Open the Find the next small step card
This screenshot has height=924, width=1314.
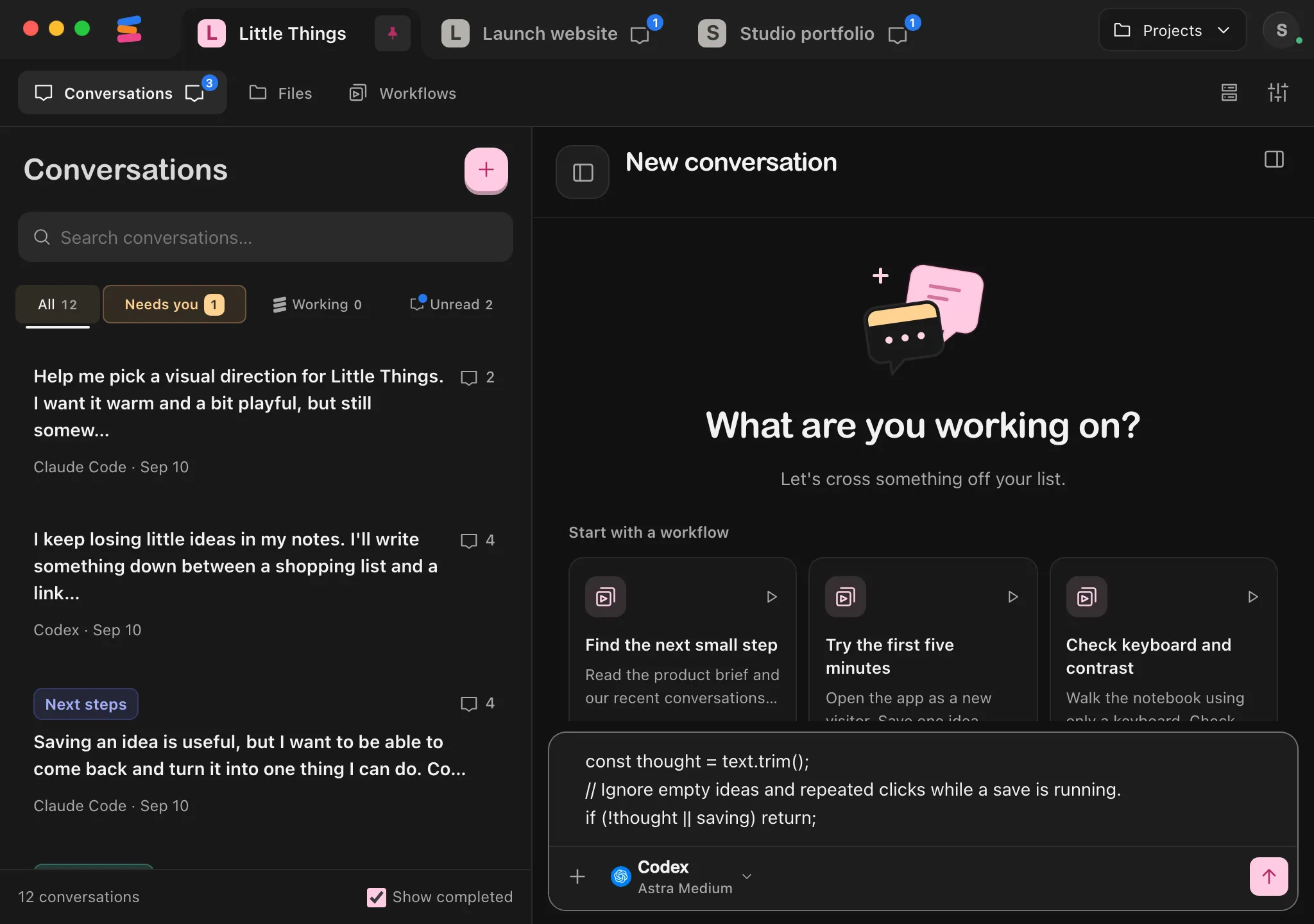point(682,639)
